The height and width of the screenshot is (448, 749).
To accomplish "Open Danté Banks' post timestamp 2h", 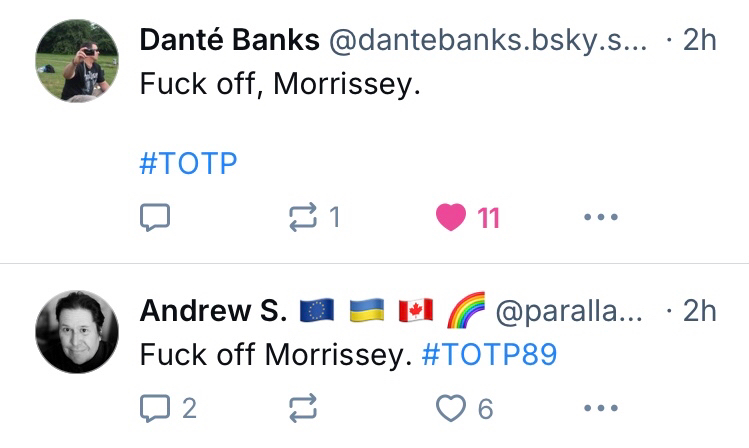I will (699, 39).
